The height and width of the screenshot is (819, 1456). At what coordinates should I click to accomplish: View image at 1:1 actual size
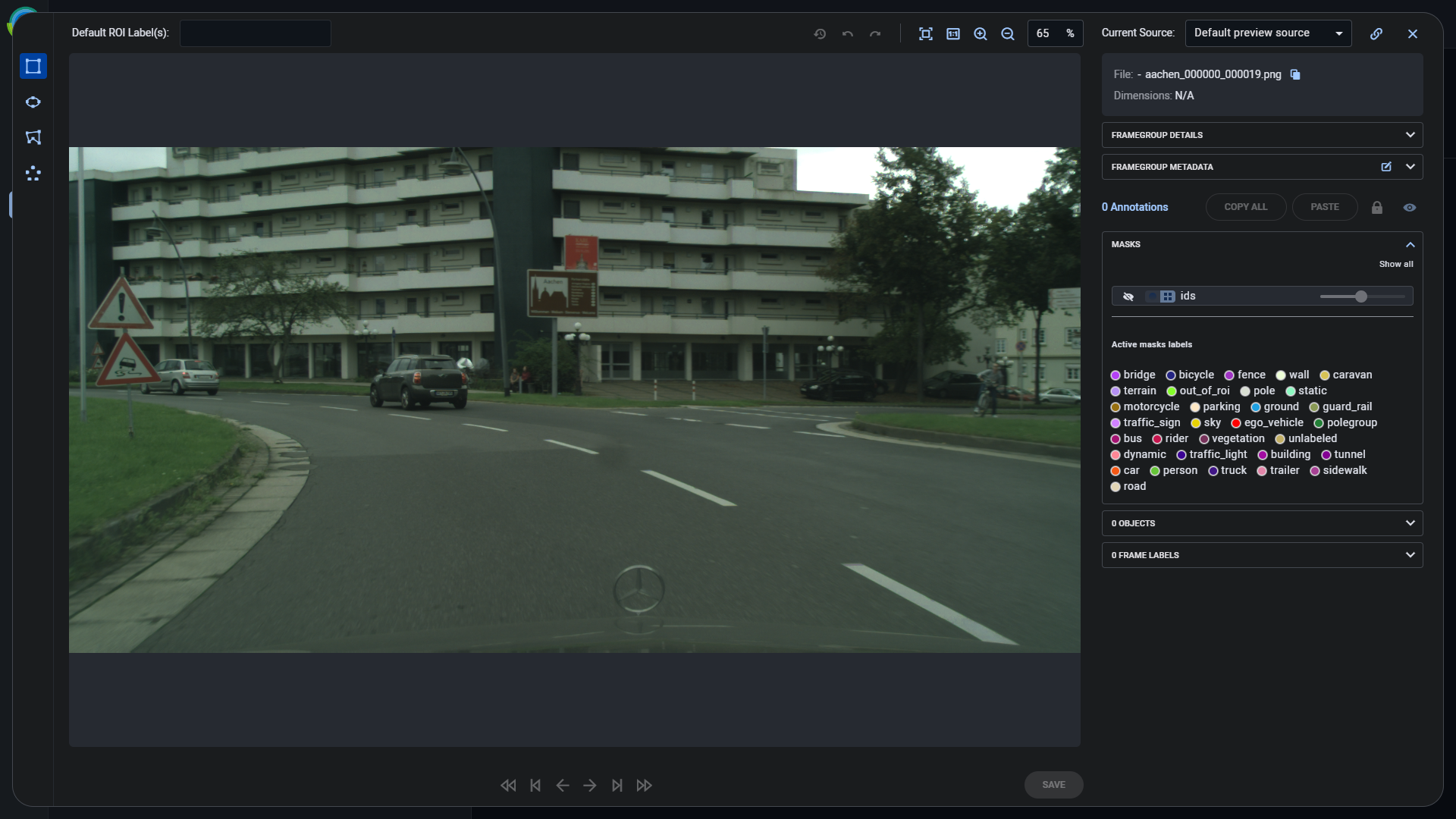953,33
